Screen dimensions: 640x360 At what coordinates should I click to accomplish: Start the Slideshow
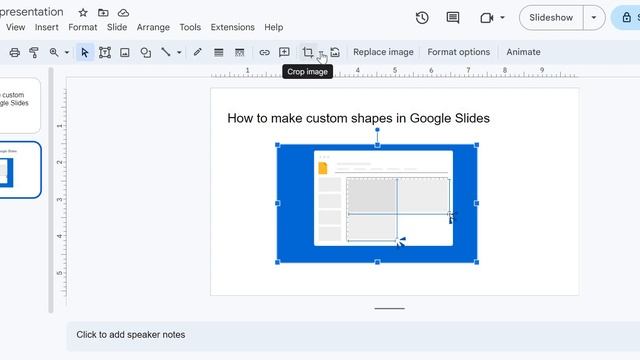[551, 18]
